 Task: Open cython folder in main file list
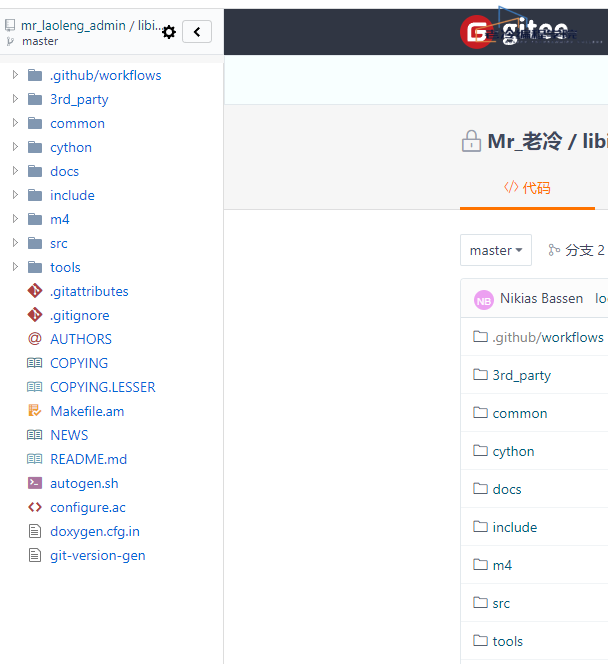(513, 451)
